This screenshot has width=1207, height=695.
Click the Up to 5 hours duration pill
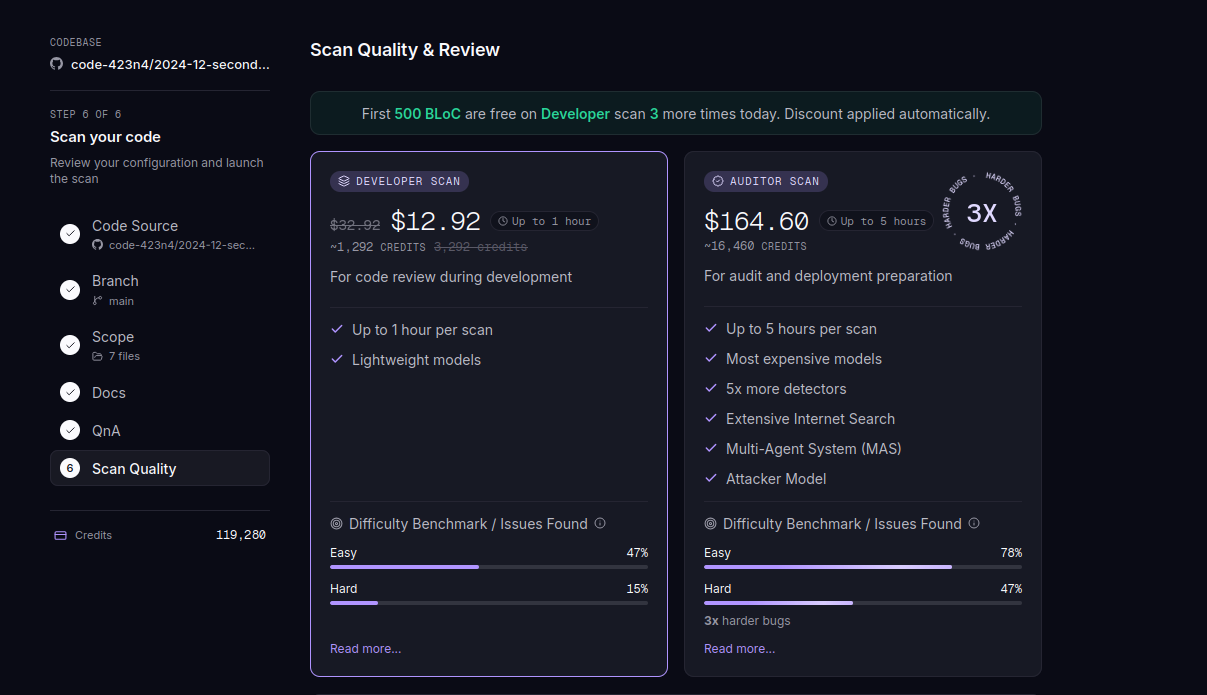coord(876,221)
